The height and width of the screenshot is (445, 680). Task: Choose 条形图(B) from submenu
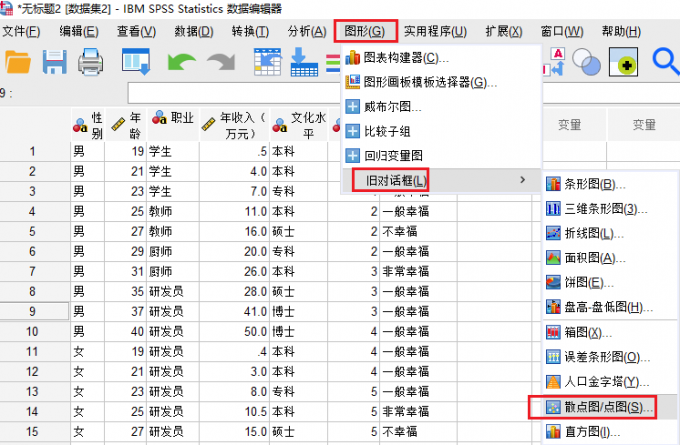609,184
